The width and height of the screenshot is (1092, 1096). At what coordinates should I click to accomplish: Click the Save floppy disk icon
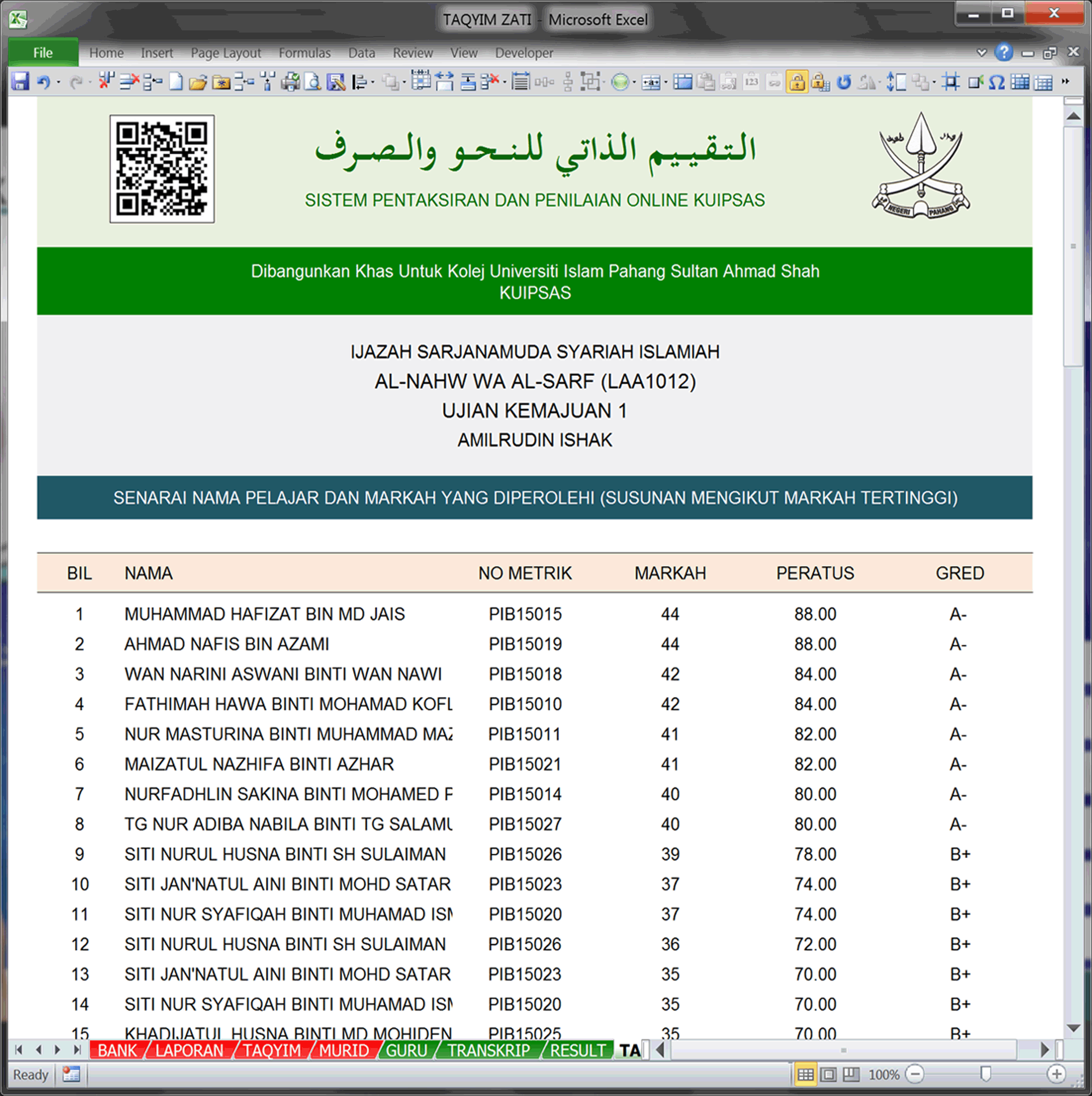[20, 82]
